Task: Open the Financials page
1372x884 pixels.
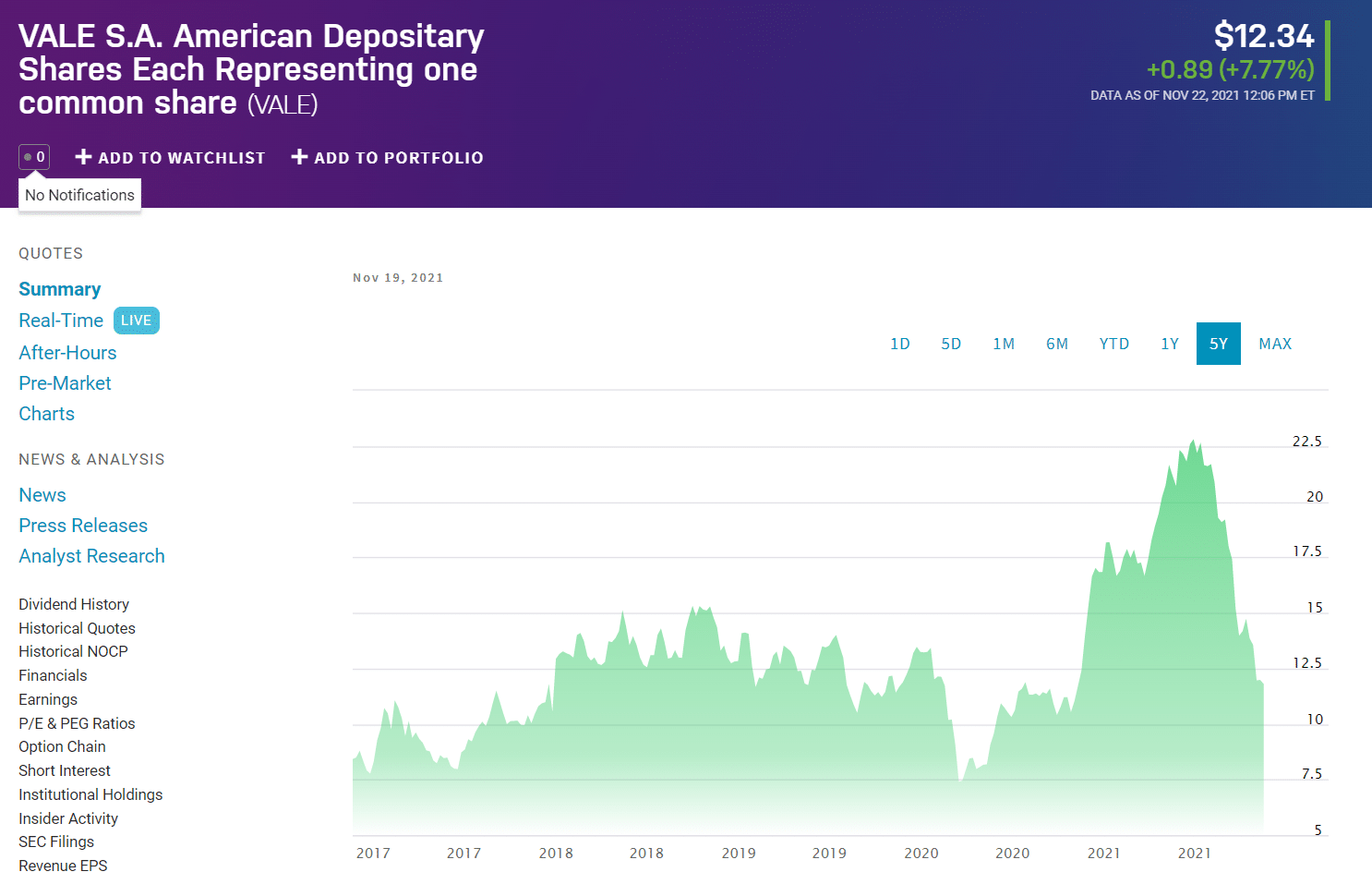Action: (53, 675)
